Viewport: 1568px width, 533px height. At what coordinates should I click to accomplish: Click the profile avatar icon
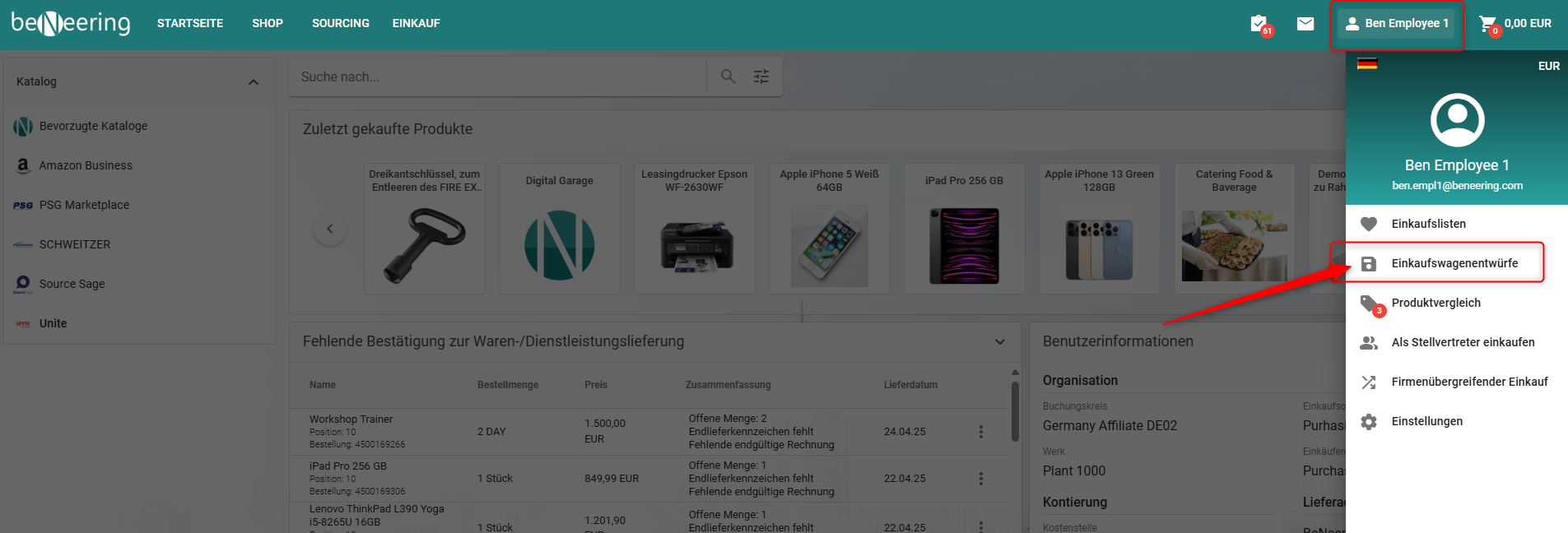coord(1457,120)
